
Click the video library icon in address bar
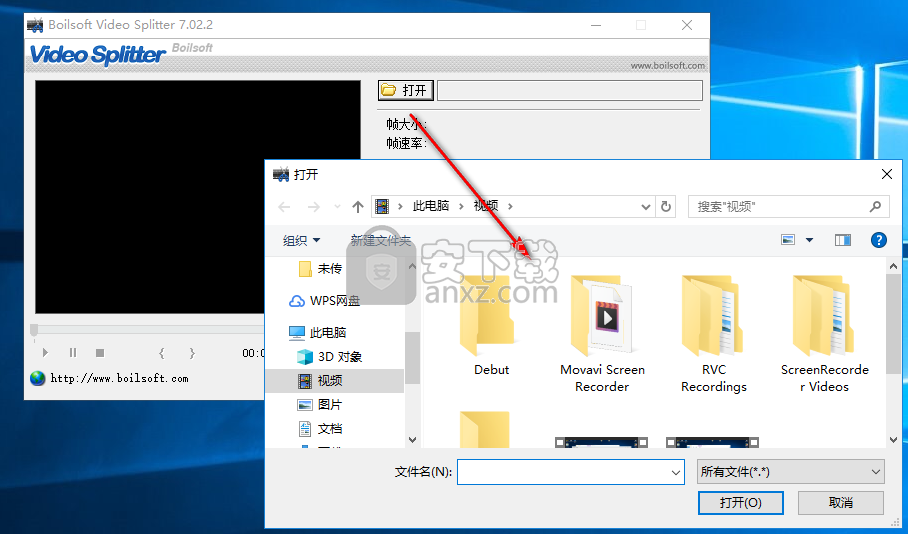click(382, 206)
